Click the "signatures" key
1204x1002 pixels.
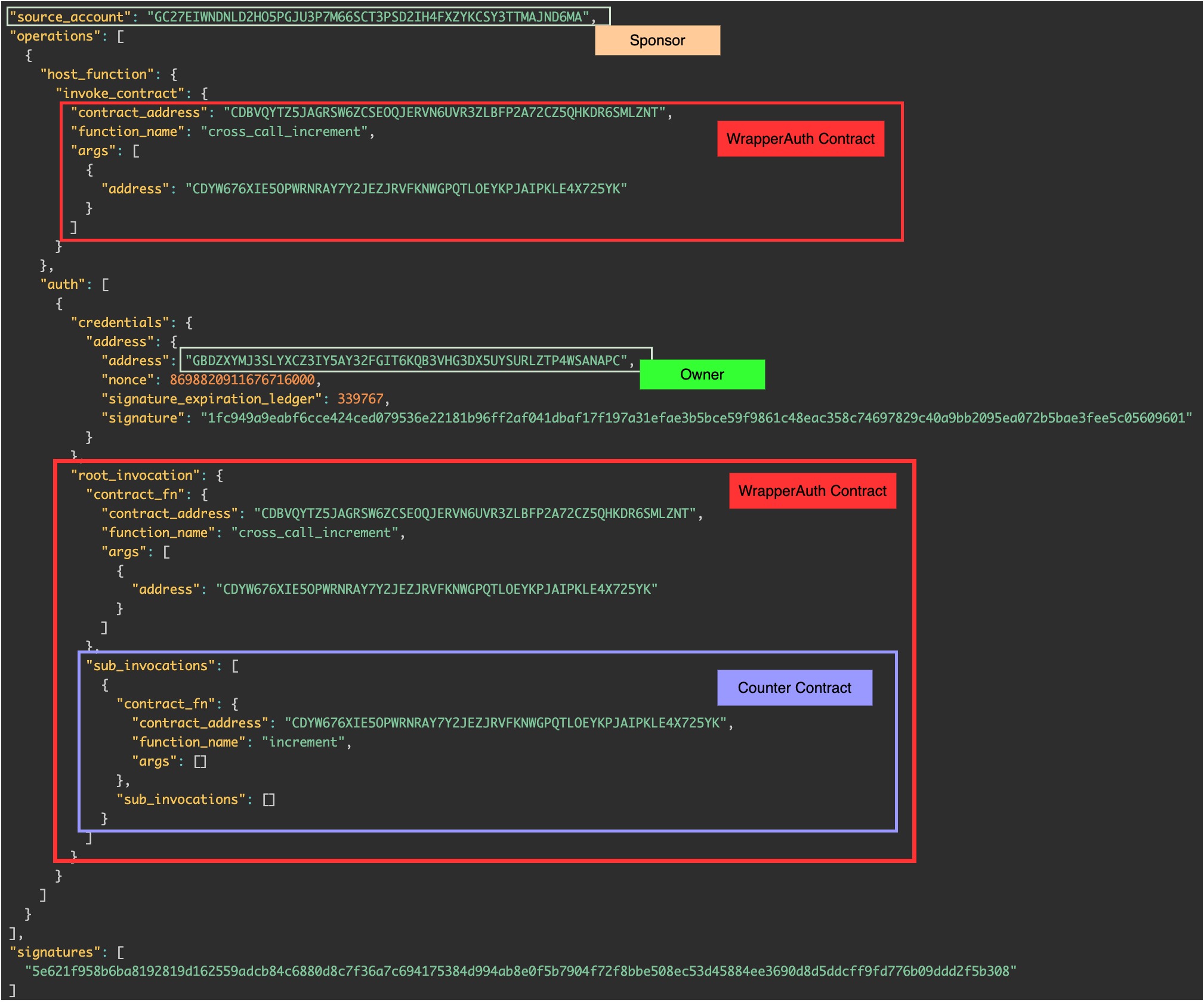coord(55,952)
